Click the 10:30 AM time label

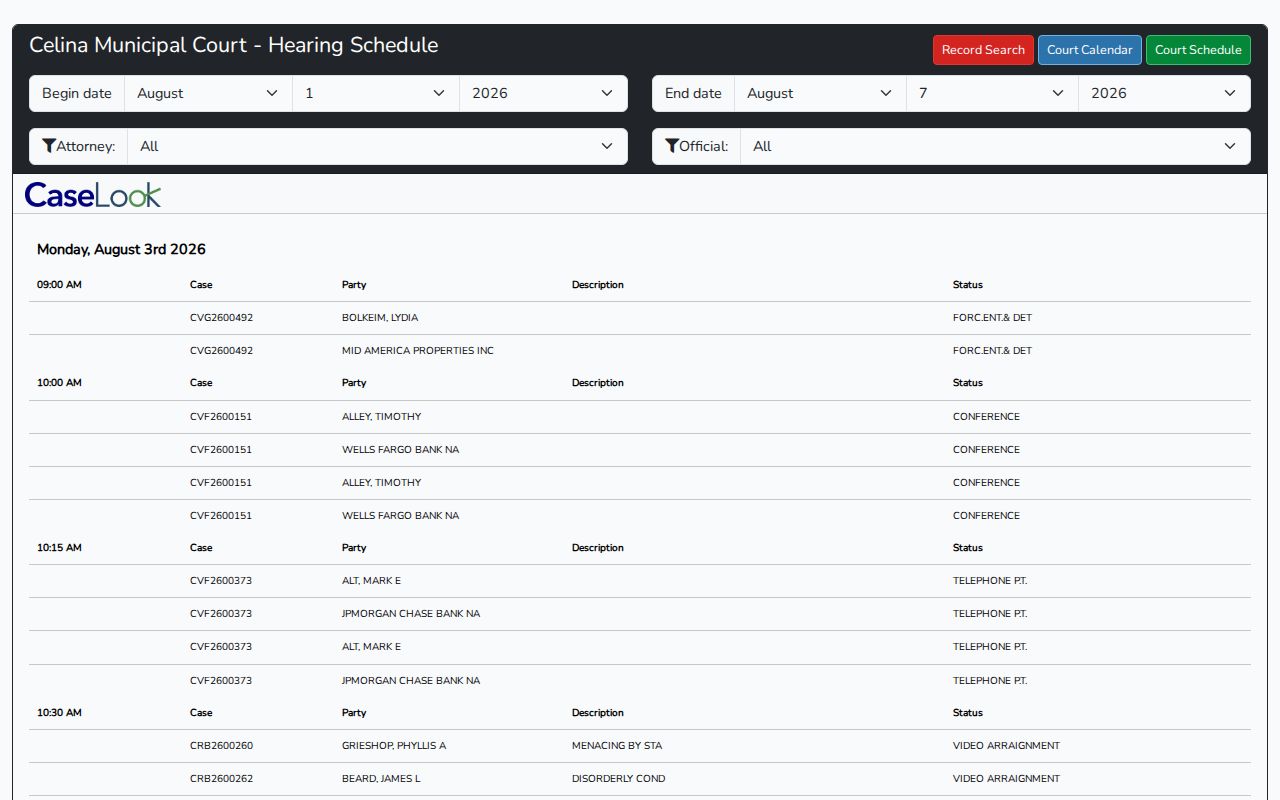click(x=59, y=713)
